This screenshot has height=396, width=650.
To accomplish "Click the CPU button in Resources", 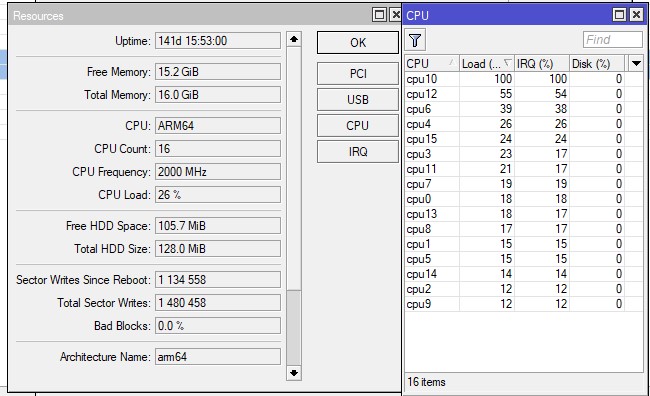I will pos(358,126).
